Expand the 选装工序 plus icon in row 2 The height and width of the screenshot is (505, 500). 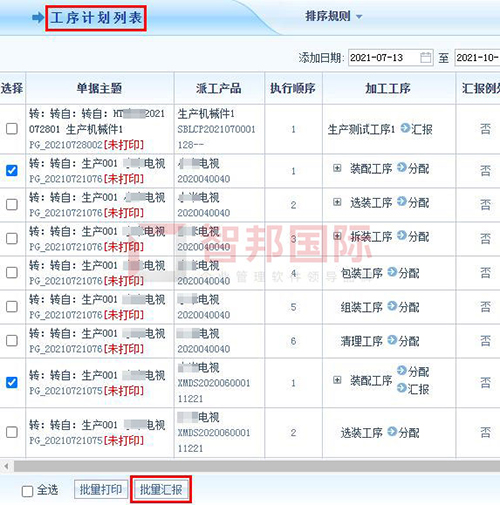click(337, 202)
